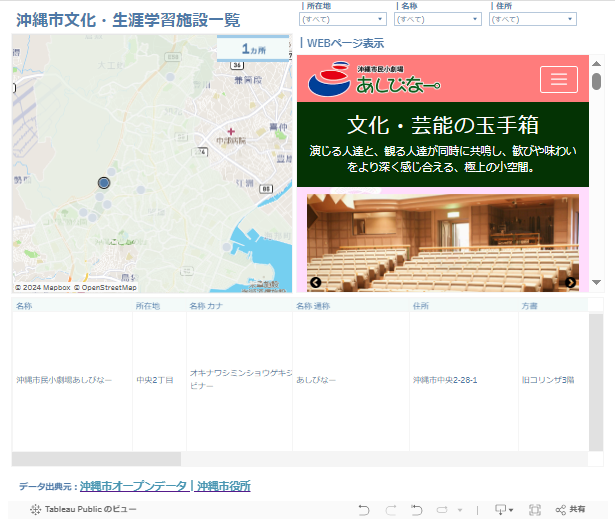The width and height of the screenshot is (615, 531).
Task: Open the 住所 filter dropdown
Action: [x=533, y=19]
